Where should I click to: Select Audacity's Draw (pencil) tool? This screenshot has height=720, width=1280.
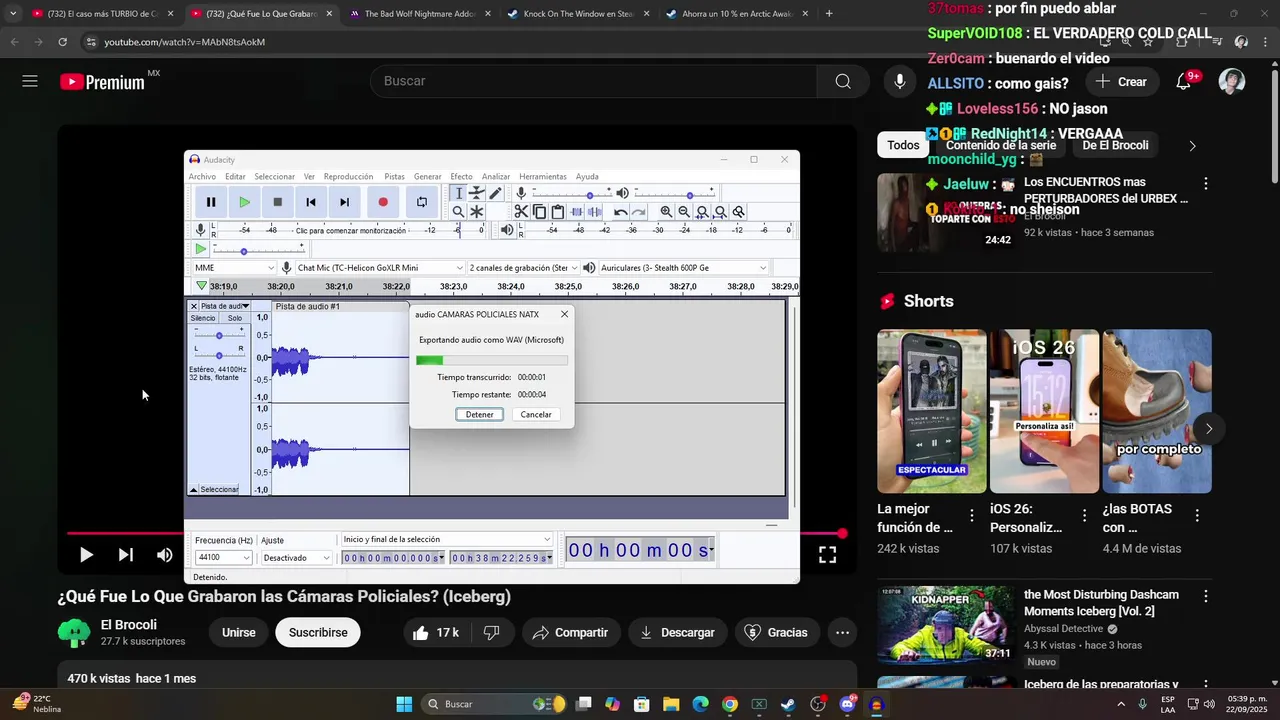495,193
